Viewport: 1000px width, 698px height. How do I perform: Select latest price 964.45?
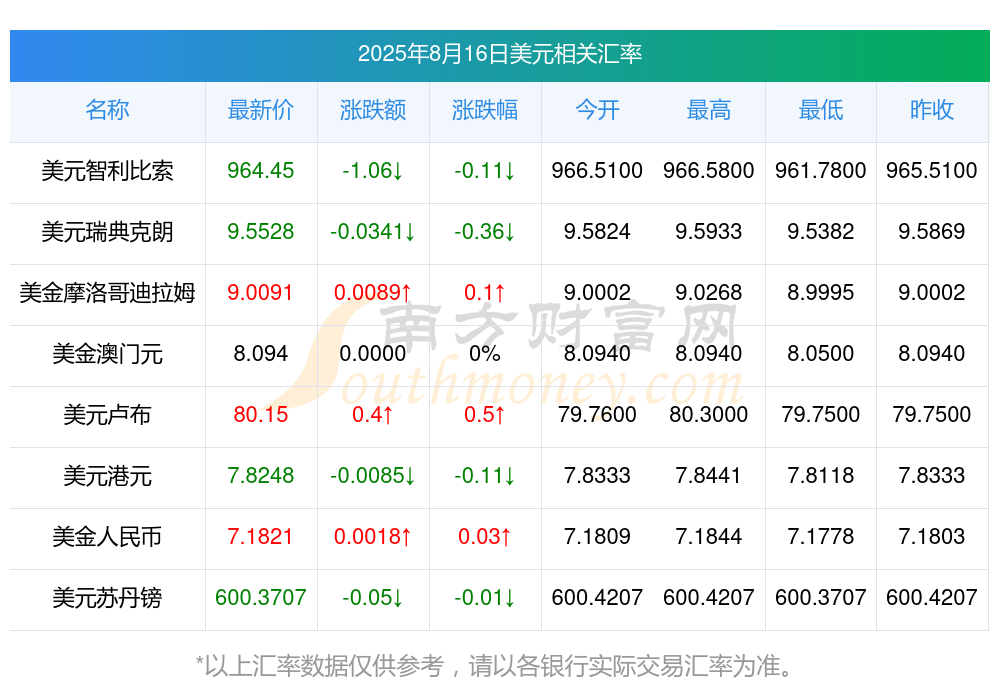261,170
